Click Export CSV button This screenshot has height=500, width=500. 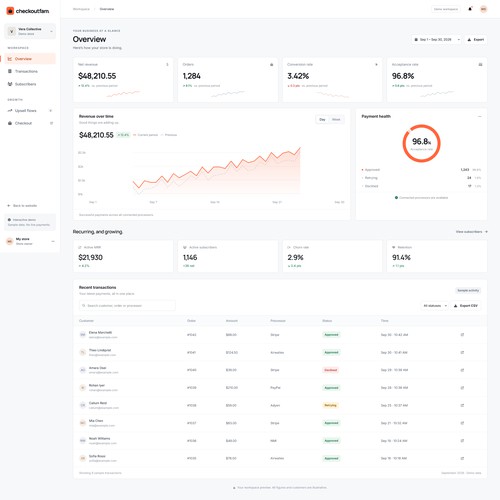466,306
